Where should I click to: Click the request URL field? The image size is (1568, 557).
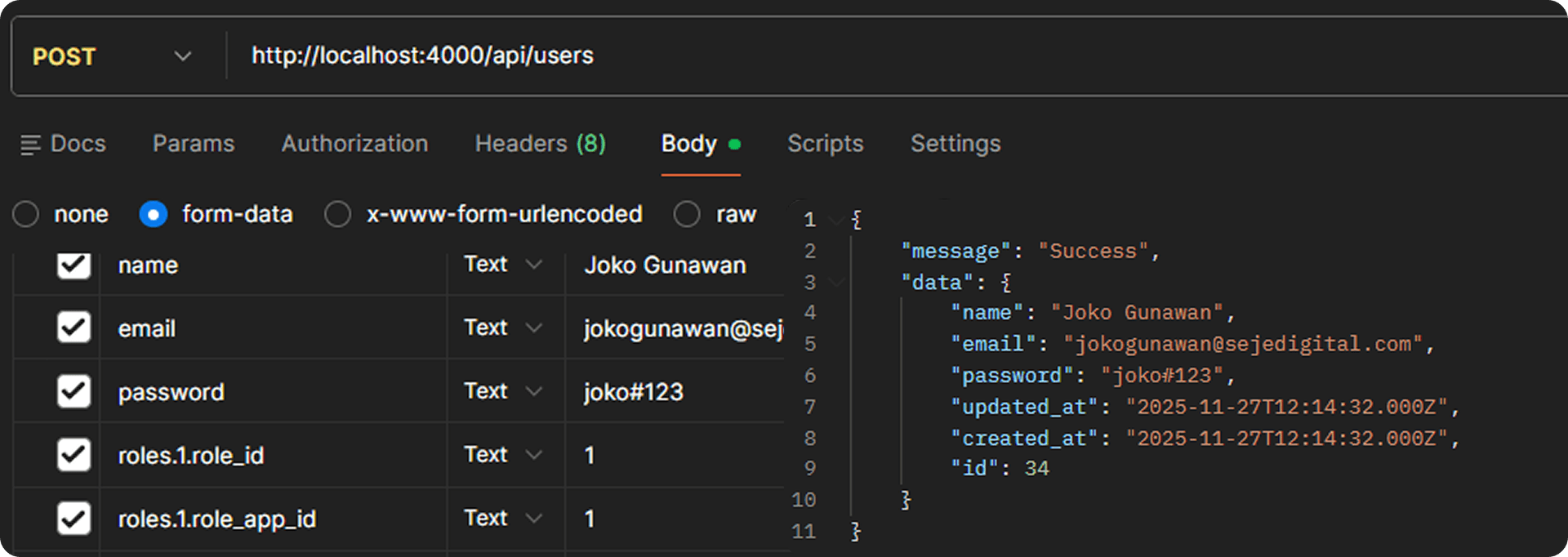898,56
